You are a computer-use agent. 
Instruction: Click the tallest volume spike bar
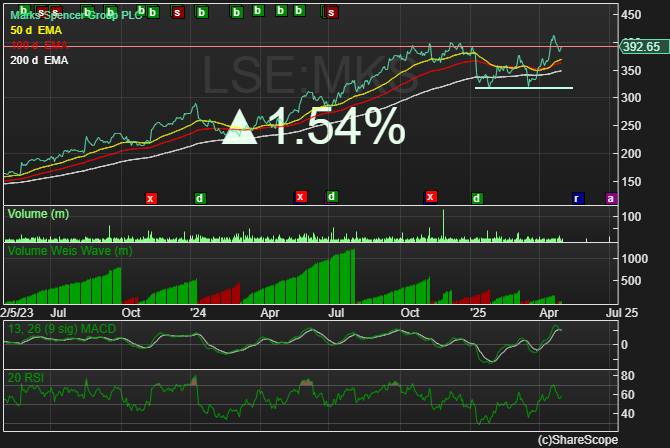tap(444, 225)
